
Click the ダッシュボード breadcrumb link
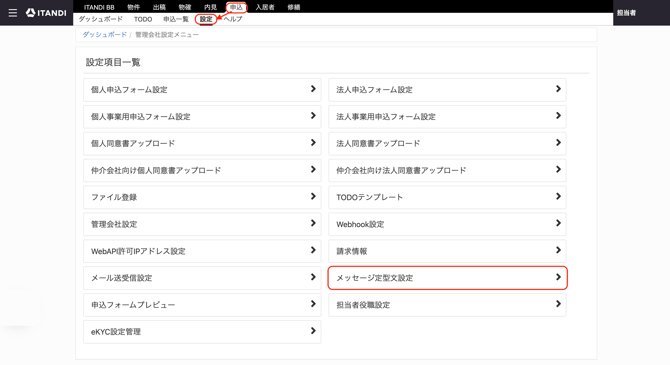point(105,35)
